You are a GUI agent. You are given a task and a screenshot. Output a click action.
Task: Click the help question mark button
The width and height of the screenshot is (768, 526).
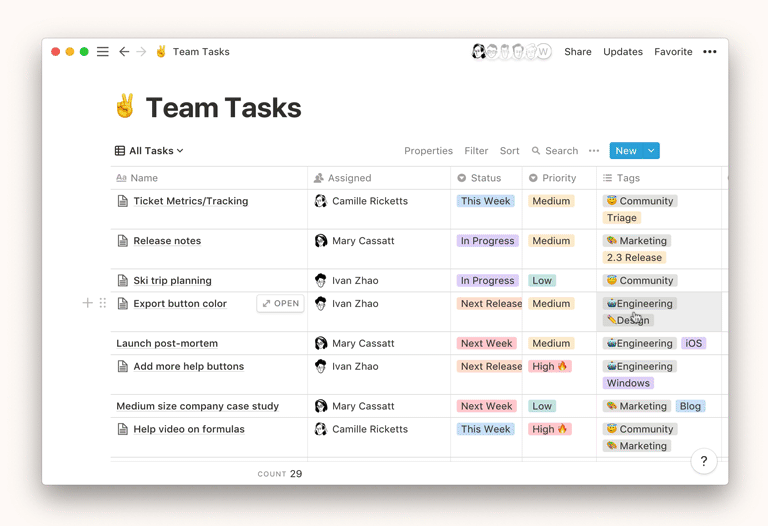(703, 461)
